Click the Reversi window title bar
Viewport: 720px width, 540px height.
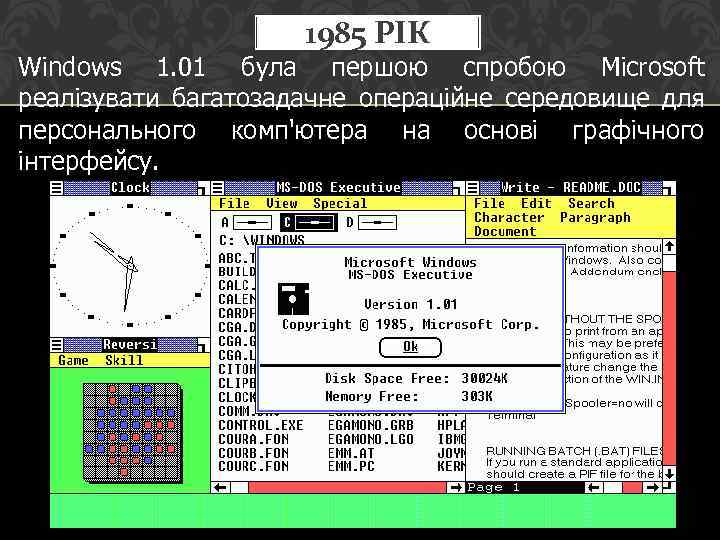click(x=130, y=345)
